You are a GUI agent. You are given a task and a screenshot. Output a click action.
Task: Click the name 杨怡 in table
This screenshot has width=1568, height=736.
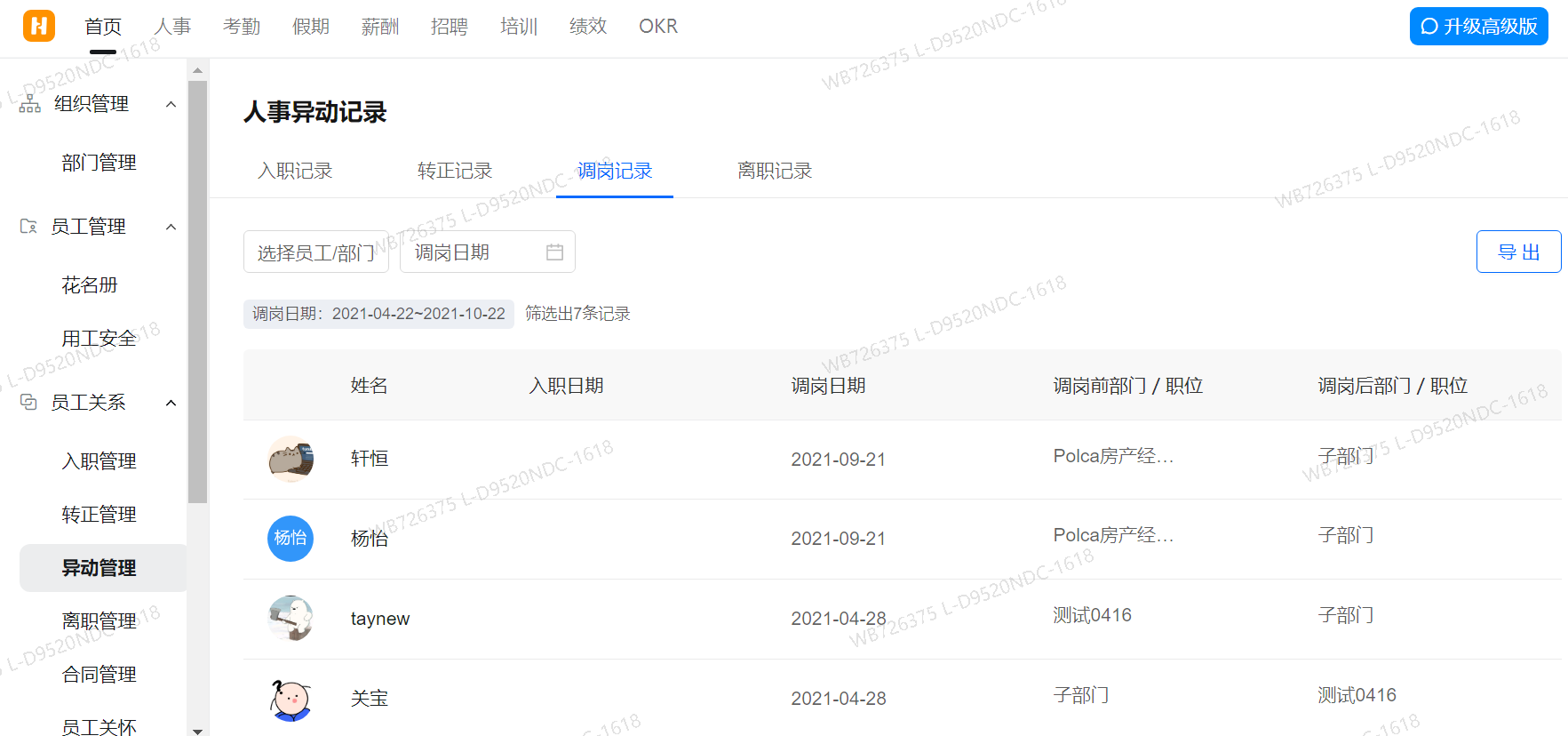pos(370,539)
